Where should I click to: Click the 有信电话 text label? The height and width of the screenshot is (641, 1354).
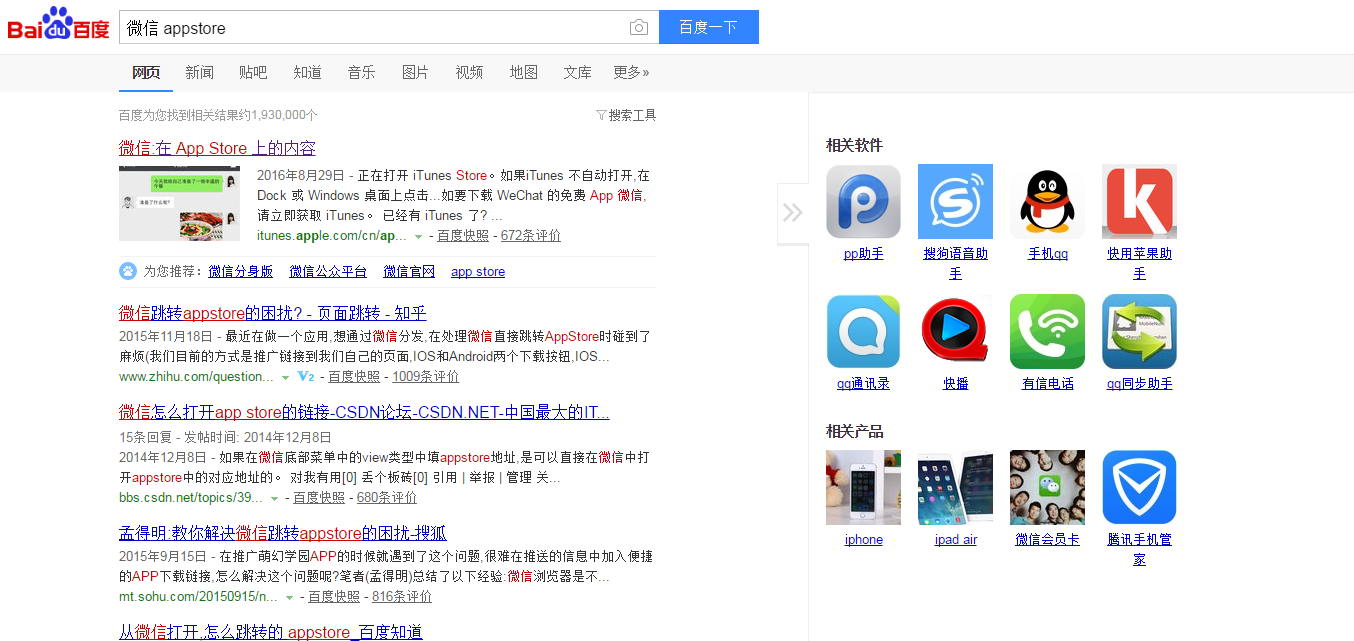(1047, 384)
